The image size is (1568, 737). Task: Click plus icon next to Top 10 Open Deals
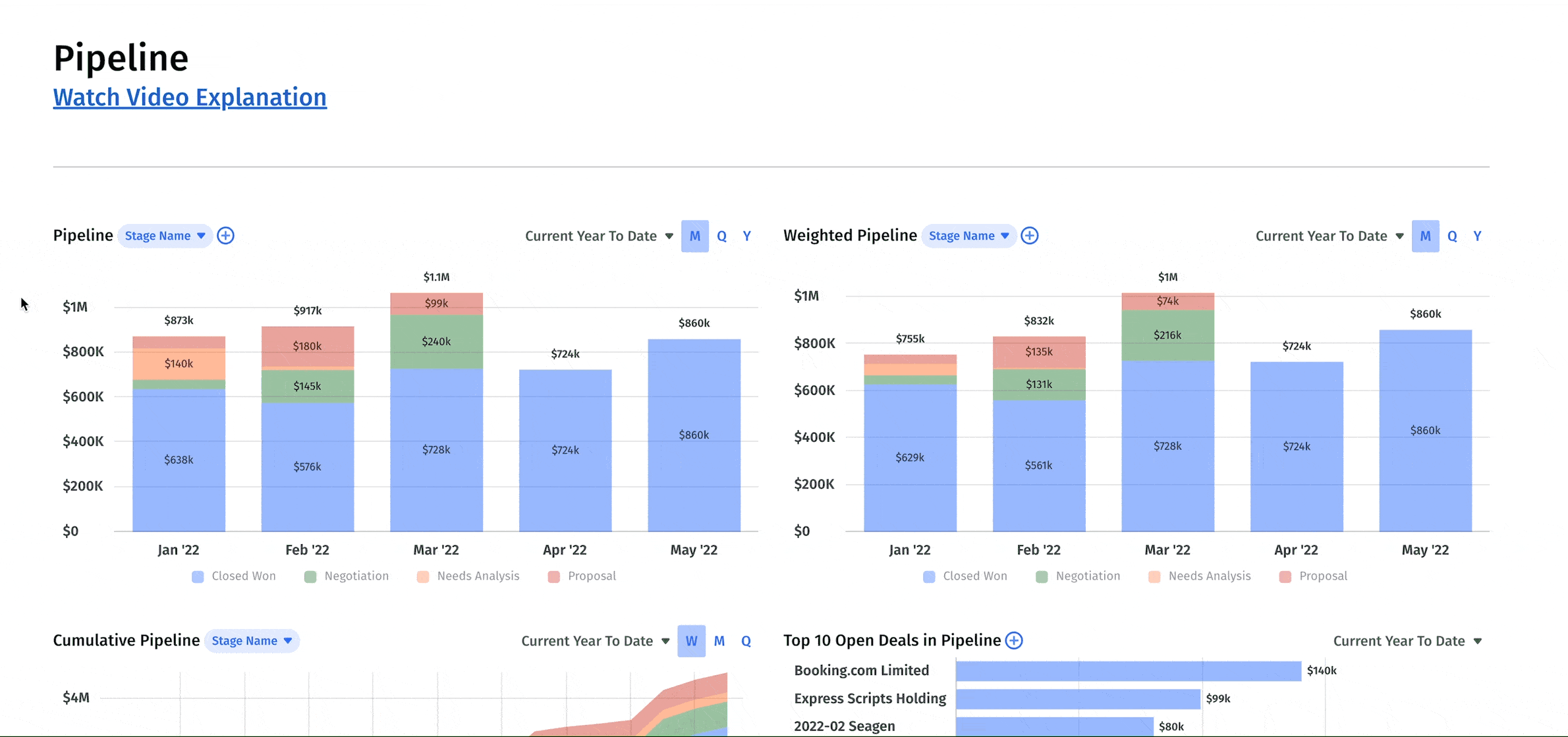(1015, 640)
